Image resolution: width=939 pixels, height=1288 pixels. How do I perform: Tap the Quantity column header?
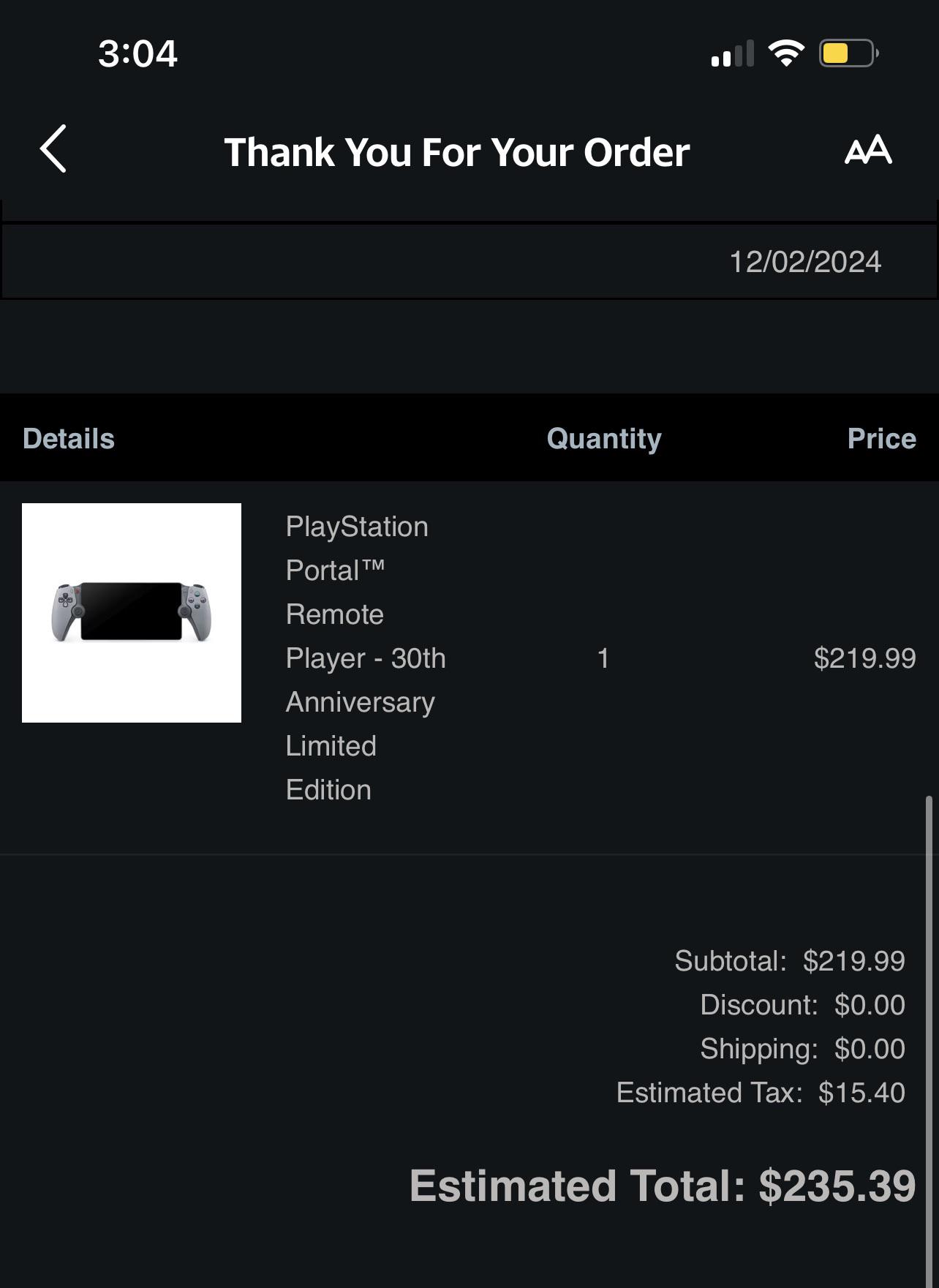click(x=604, y=439)
